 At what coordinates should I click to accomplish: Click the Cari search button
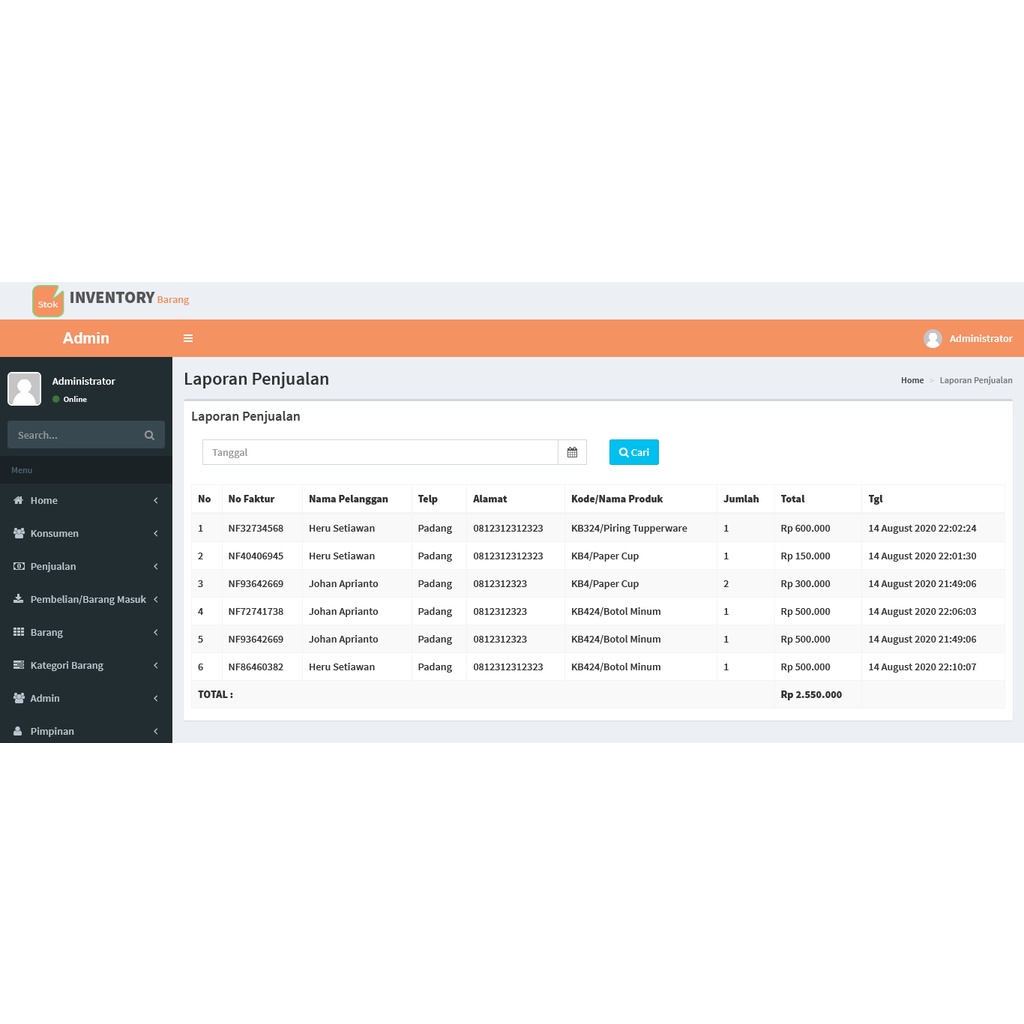[x=633, y=452]
